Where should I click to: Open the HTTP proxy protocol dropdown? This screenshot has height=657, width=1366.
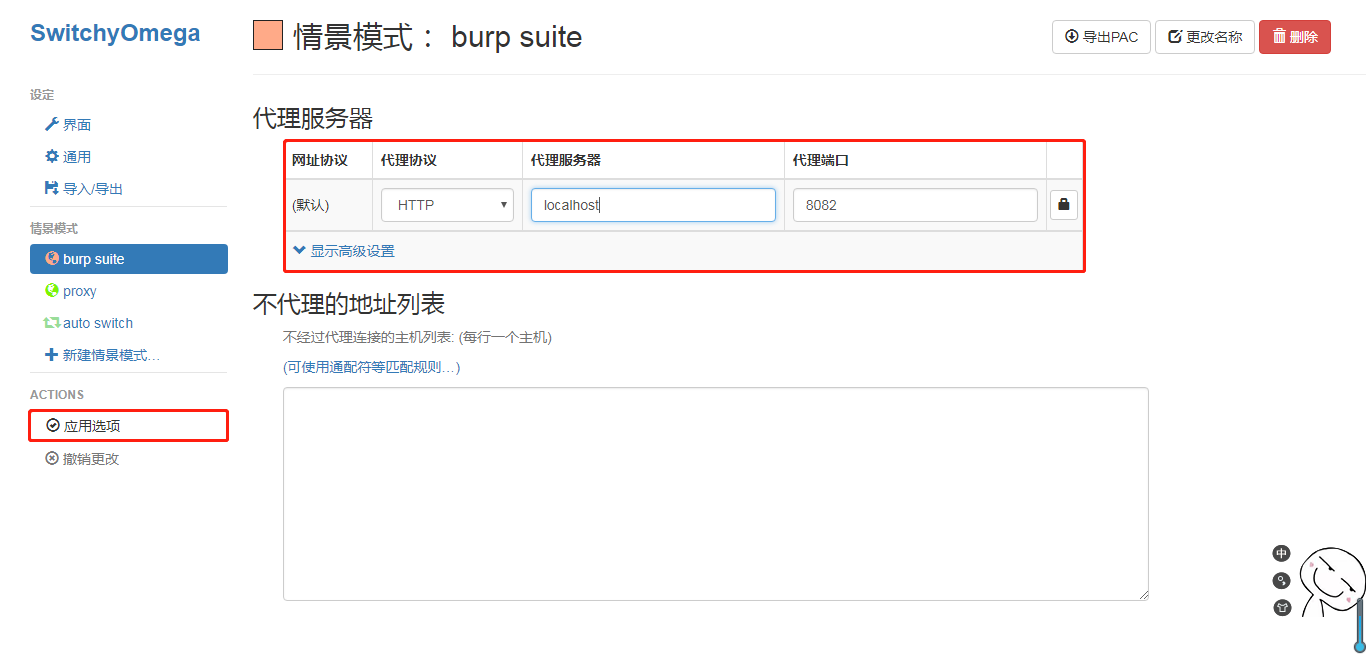(447, 205)
